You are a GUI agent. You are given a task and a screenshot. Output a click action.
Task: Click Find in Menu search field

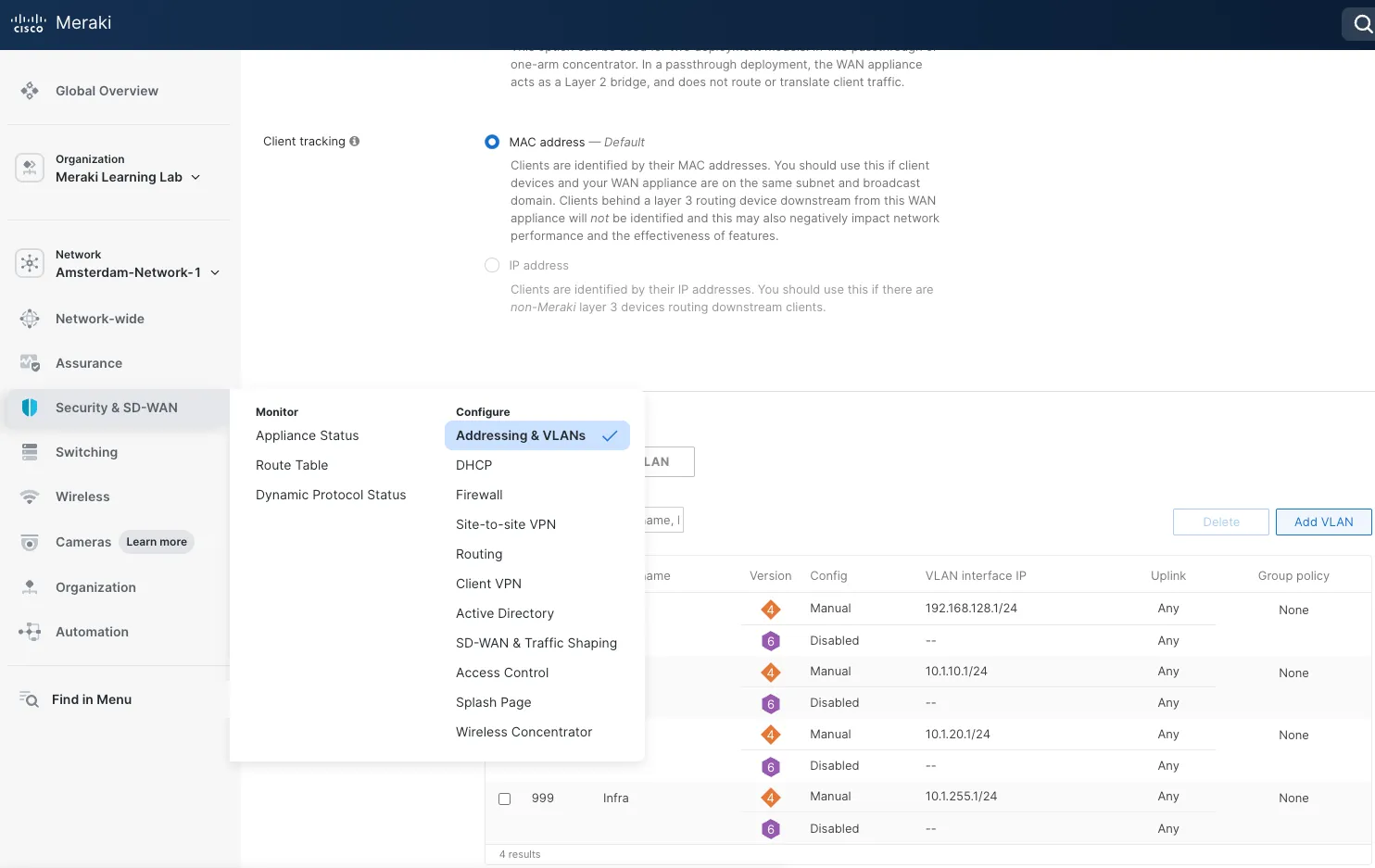tap(92, 699)
